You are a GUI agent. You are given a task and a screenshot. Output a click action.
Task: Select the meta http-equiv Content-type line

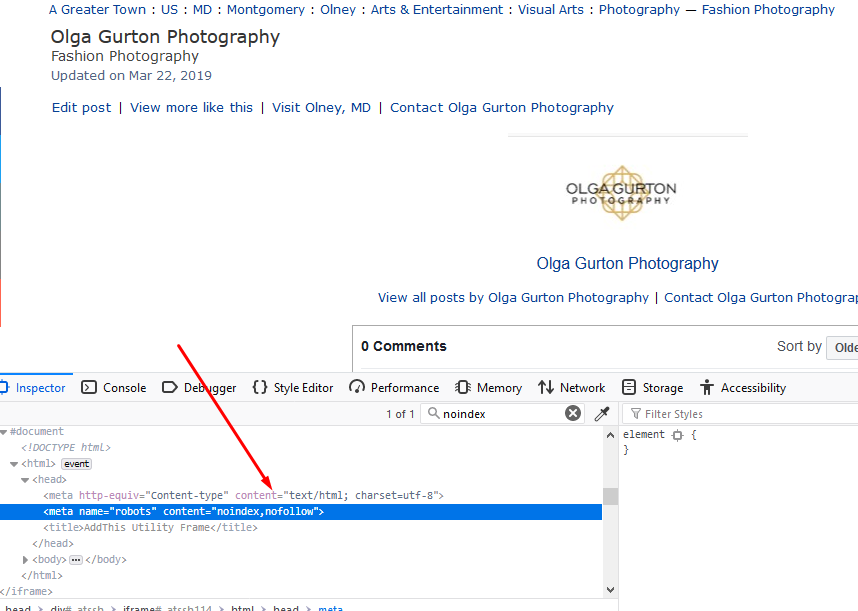(244, 496)
